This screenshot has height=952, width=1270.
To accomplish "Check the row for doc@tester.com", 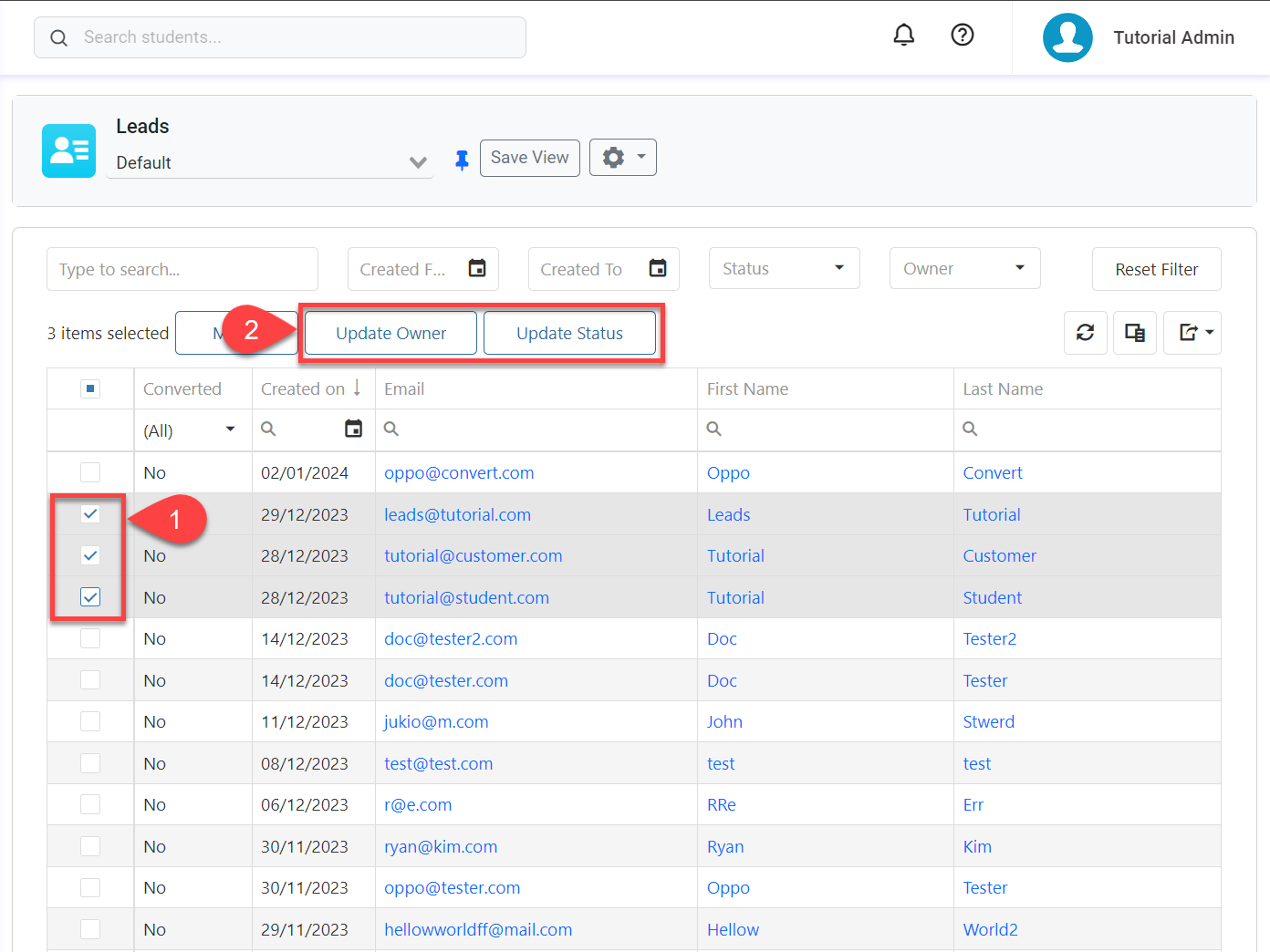I will click(x=90, y=680).
